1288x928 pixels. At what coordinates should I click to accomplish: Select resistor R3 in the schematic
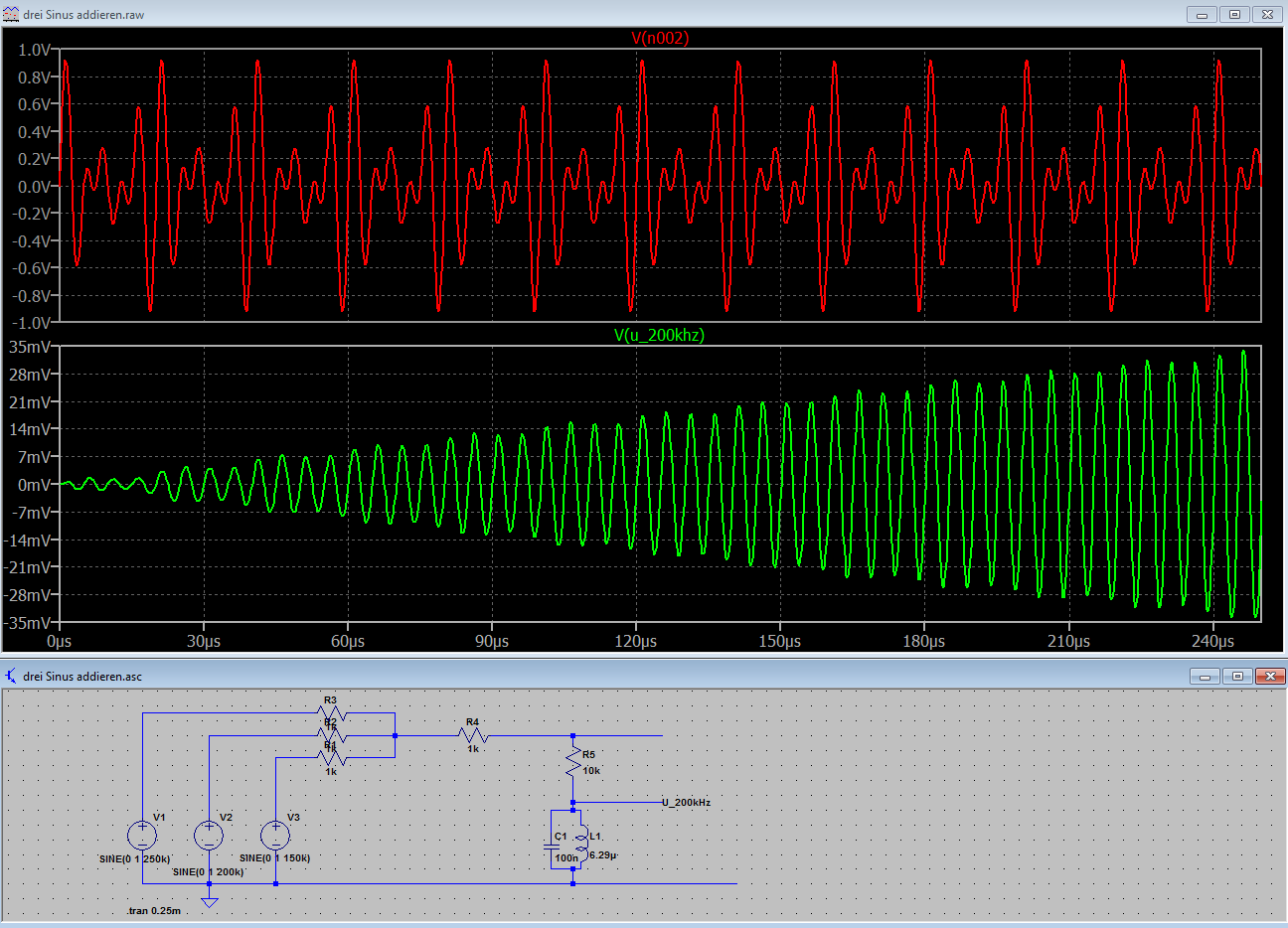click(331, 712)
